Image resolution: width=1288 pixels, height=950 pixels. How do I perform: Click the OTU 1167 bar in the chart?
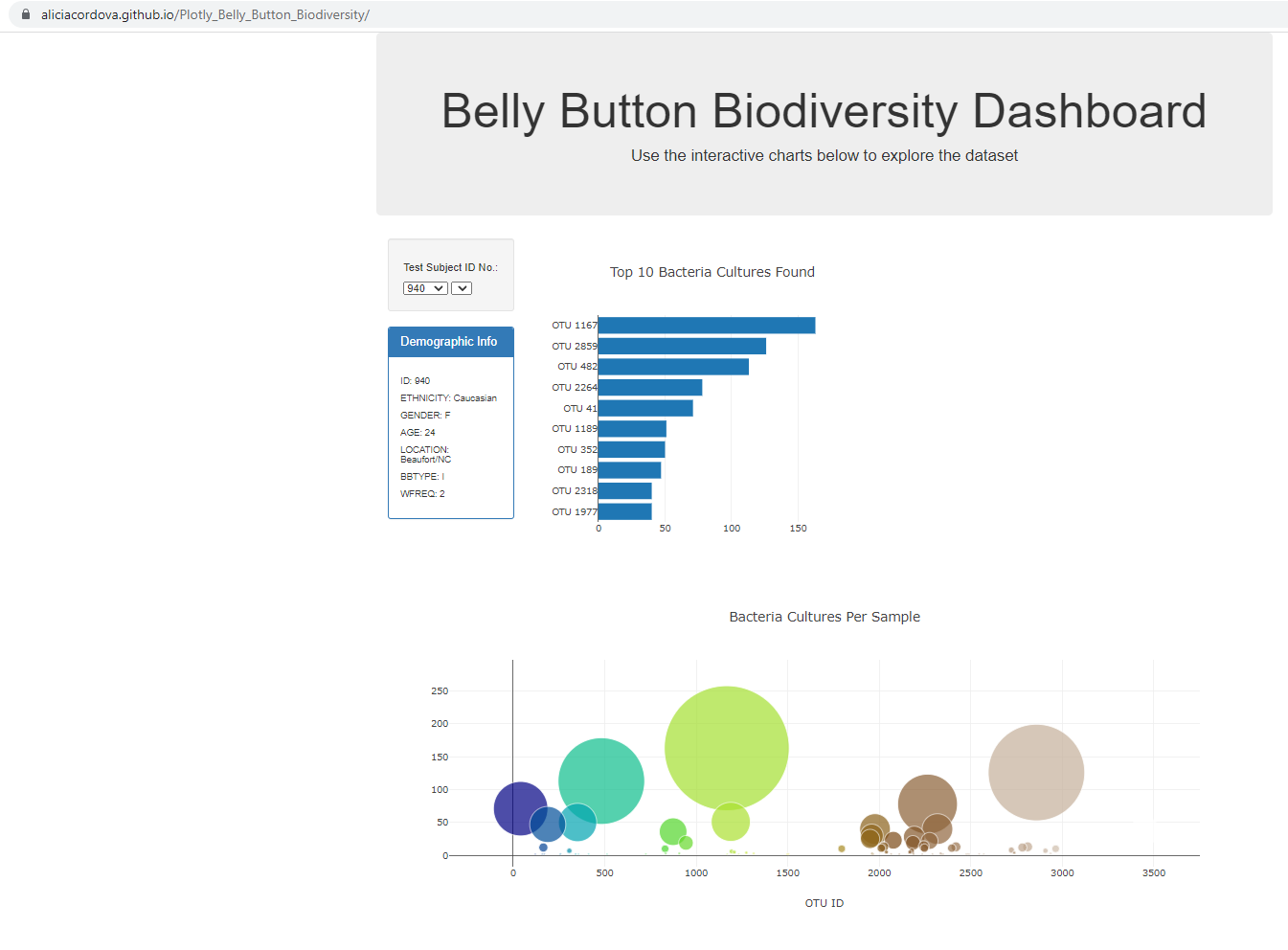(x=706, y=325)
